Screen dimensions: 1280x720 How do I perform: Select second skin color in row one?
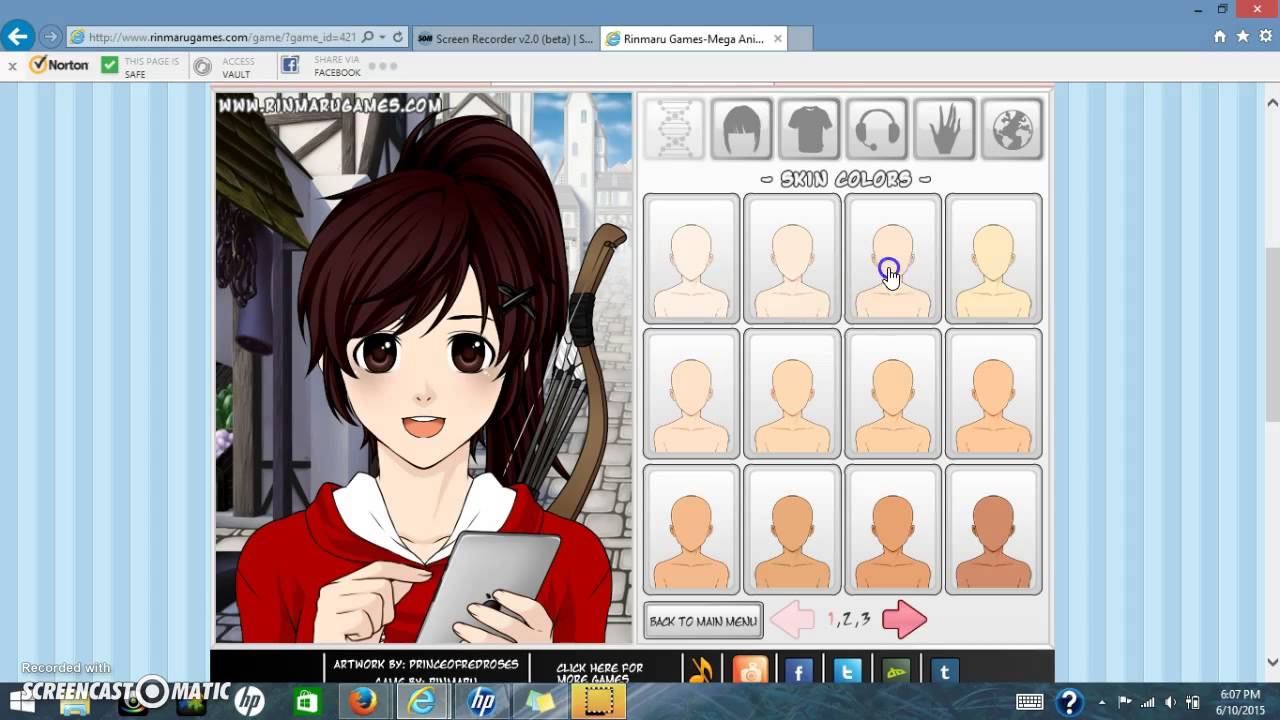point(792,259)
